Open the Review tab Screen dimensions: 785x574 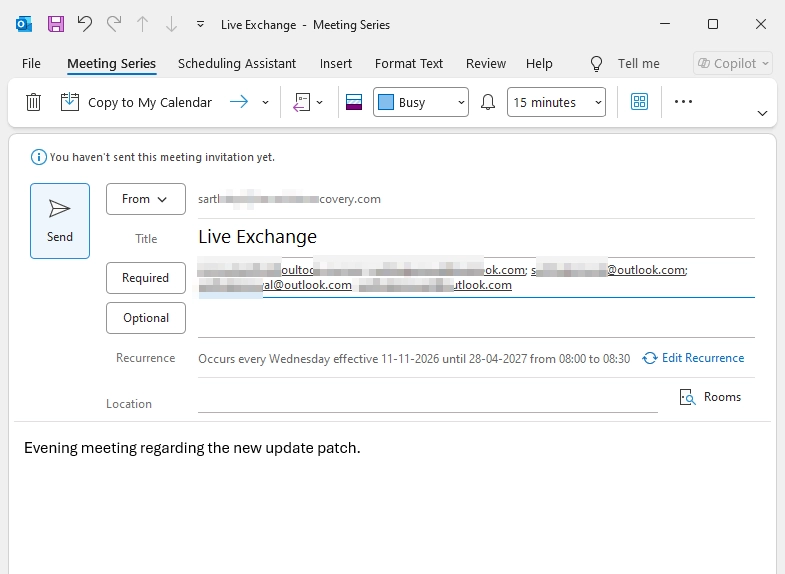tap(486, 64)
